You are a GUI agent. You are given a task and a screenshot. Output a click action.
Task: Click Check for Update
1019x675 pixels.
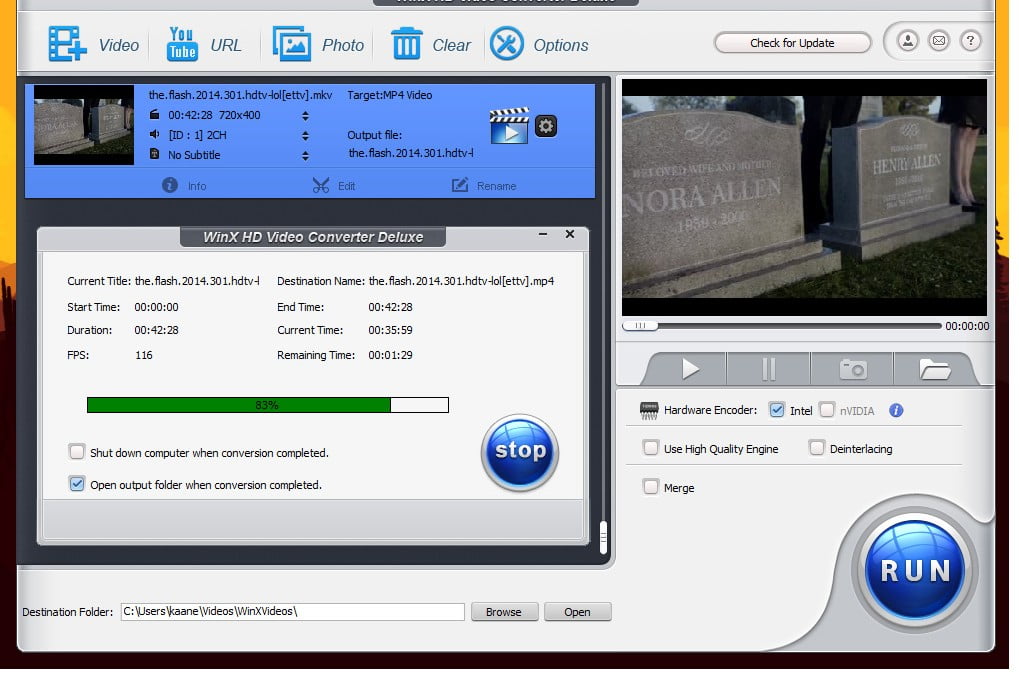pos(791,43)
